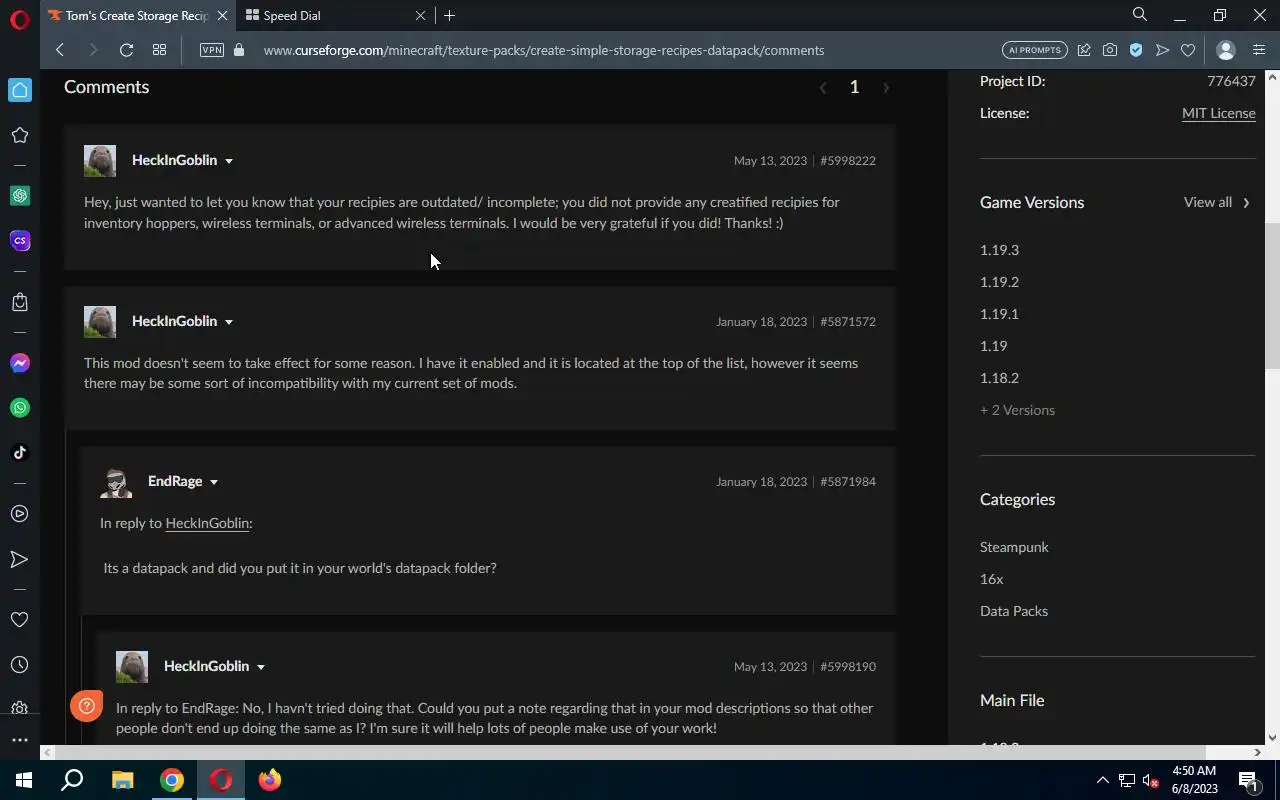Open Chrome from the taskbar

[172, 780]
